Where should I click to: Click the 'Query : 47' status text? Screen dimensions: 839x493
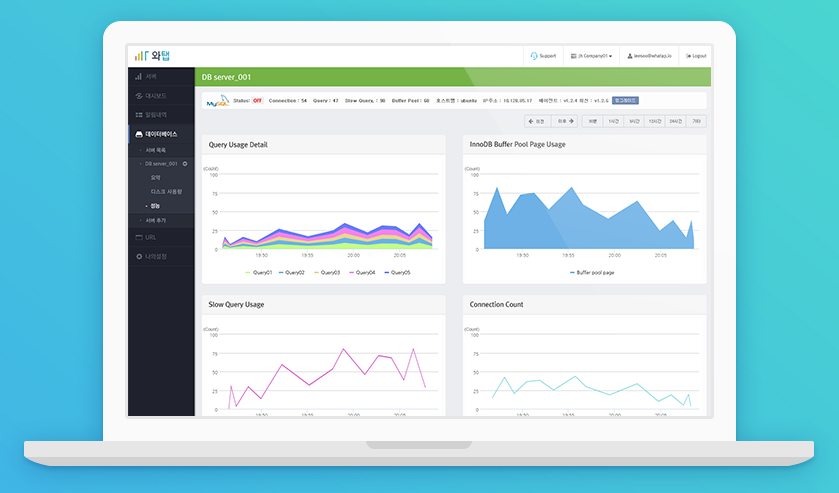click(x=325, y=101)
